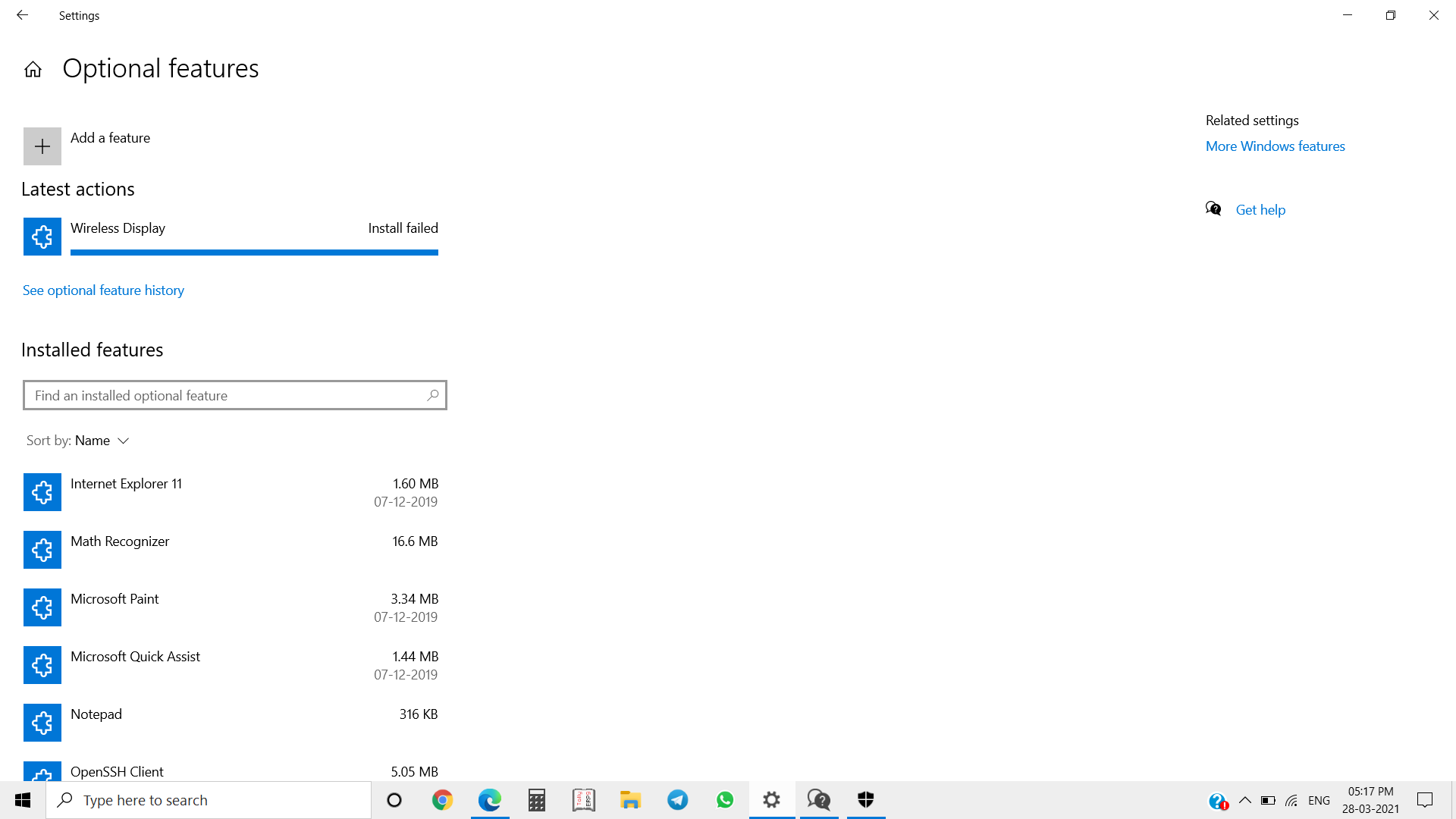Select the Microsoft Paint row text
Viewport: 1456px width, 819px height.
point(115,599)
